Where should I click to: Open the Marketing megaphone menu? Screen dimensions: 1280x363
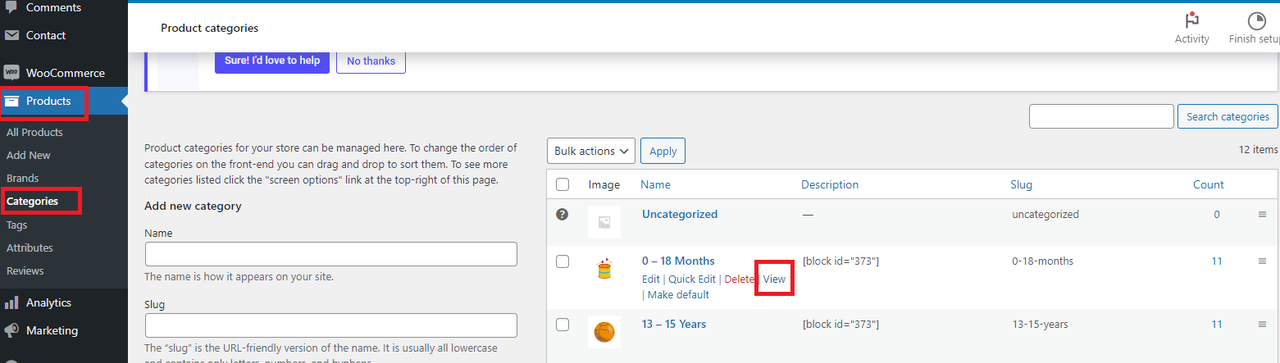pyautogui.click(x=52, y=330)
